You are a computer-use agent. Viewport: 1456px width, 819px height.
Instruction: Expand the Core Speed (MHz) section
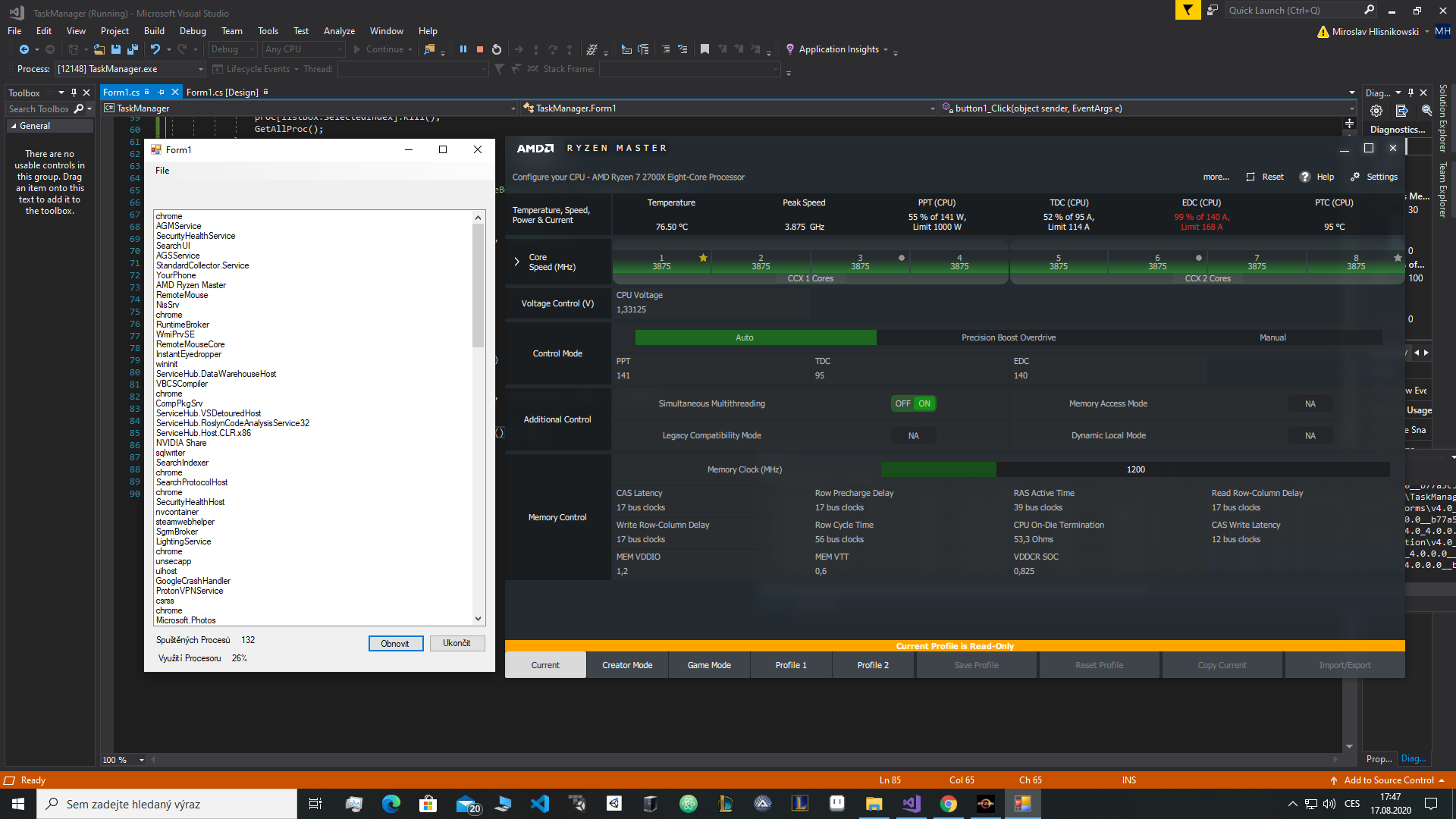(517, 262)
